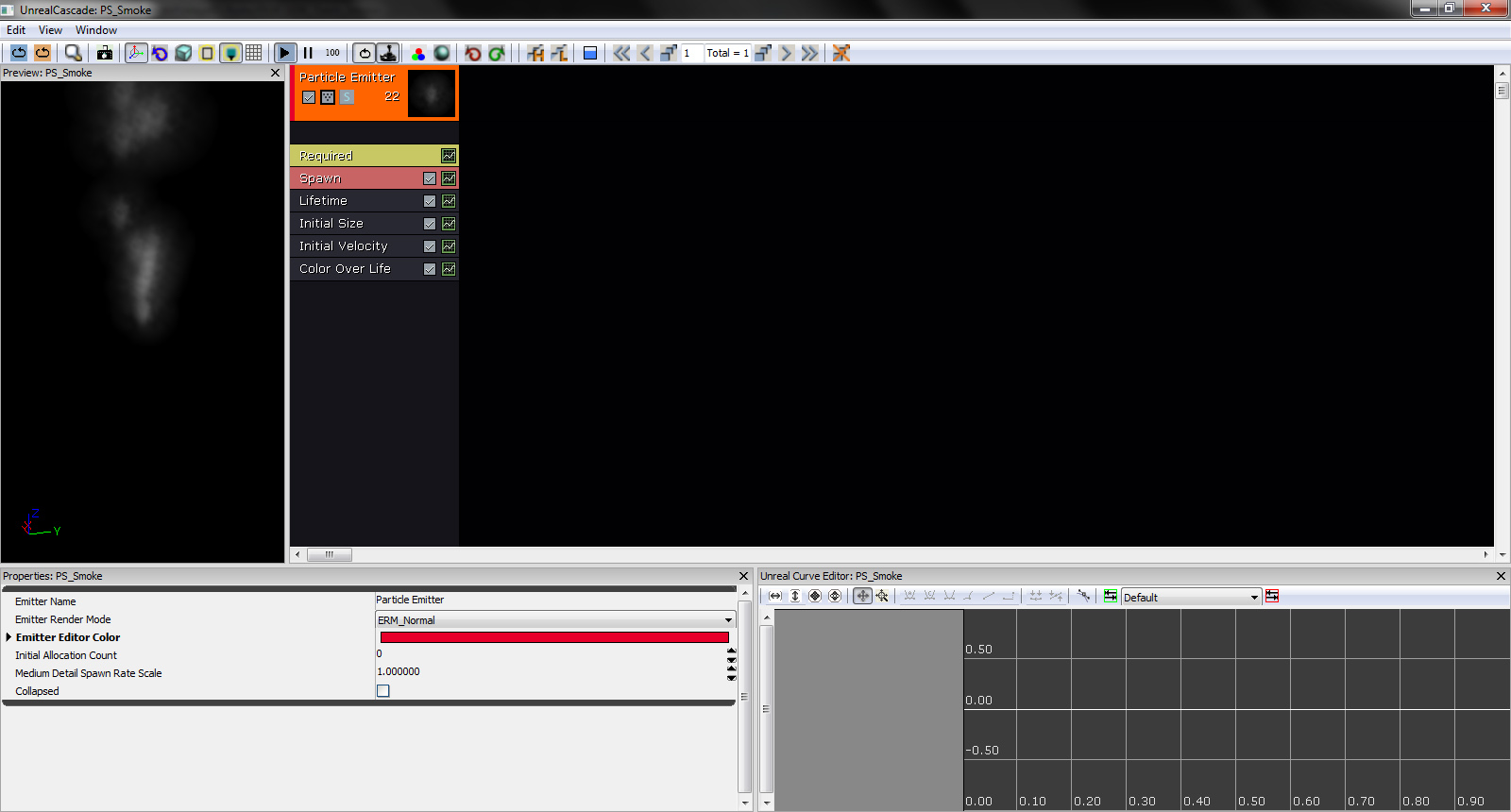
Task: Open the Emitter Render Mode dropdown
Action: [728, 620]
